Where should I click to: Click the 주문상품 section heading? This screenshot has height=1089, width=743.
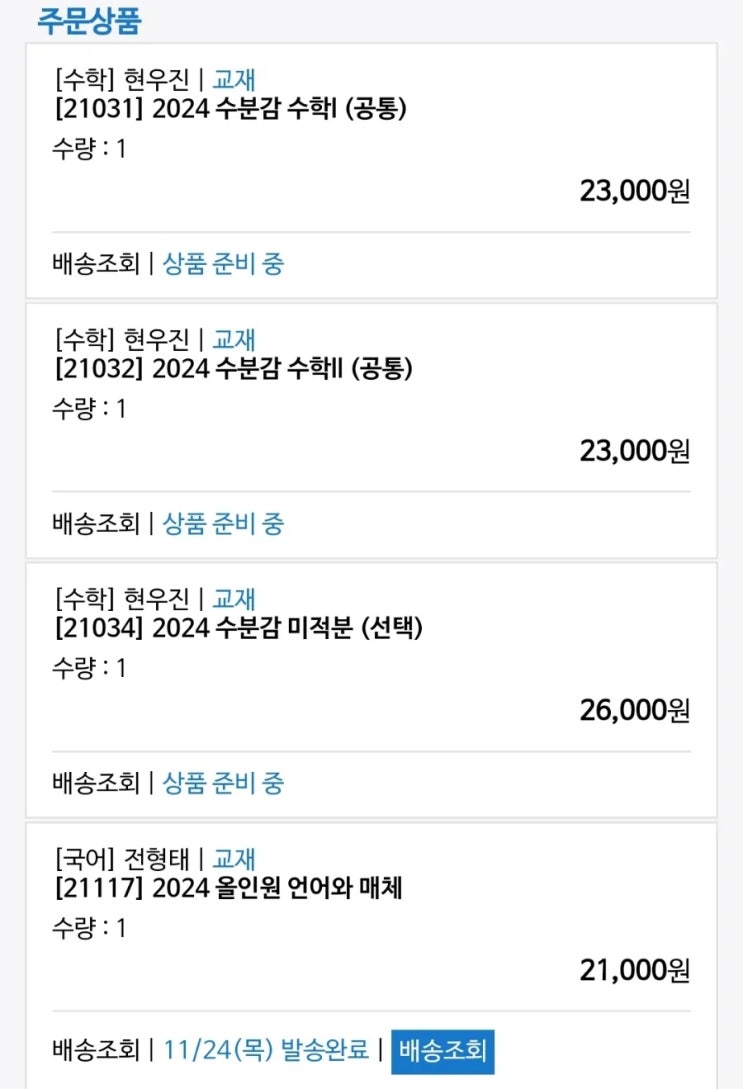tap(89, 21)
